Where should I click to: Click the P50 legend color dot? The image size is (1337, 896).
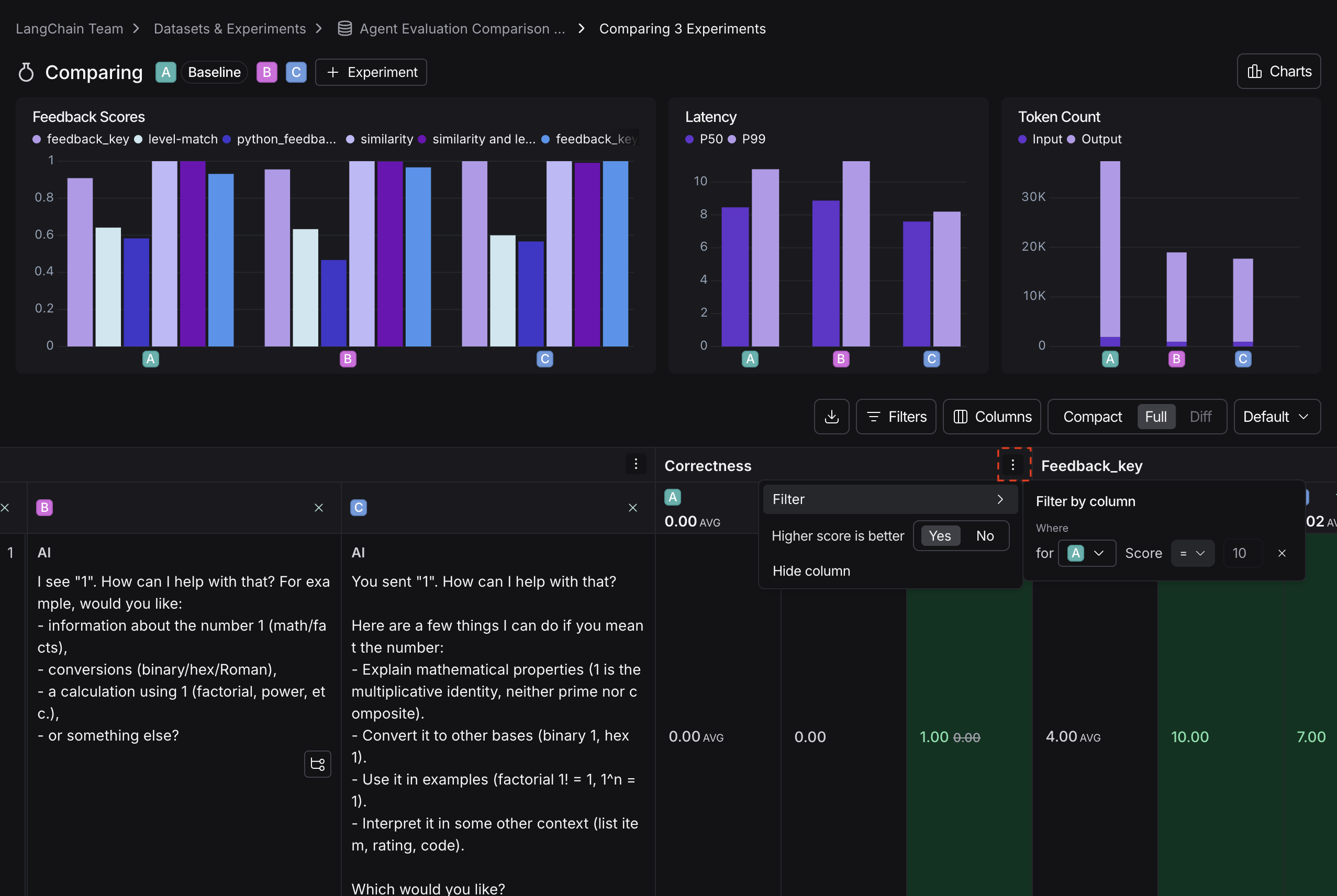689,139
